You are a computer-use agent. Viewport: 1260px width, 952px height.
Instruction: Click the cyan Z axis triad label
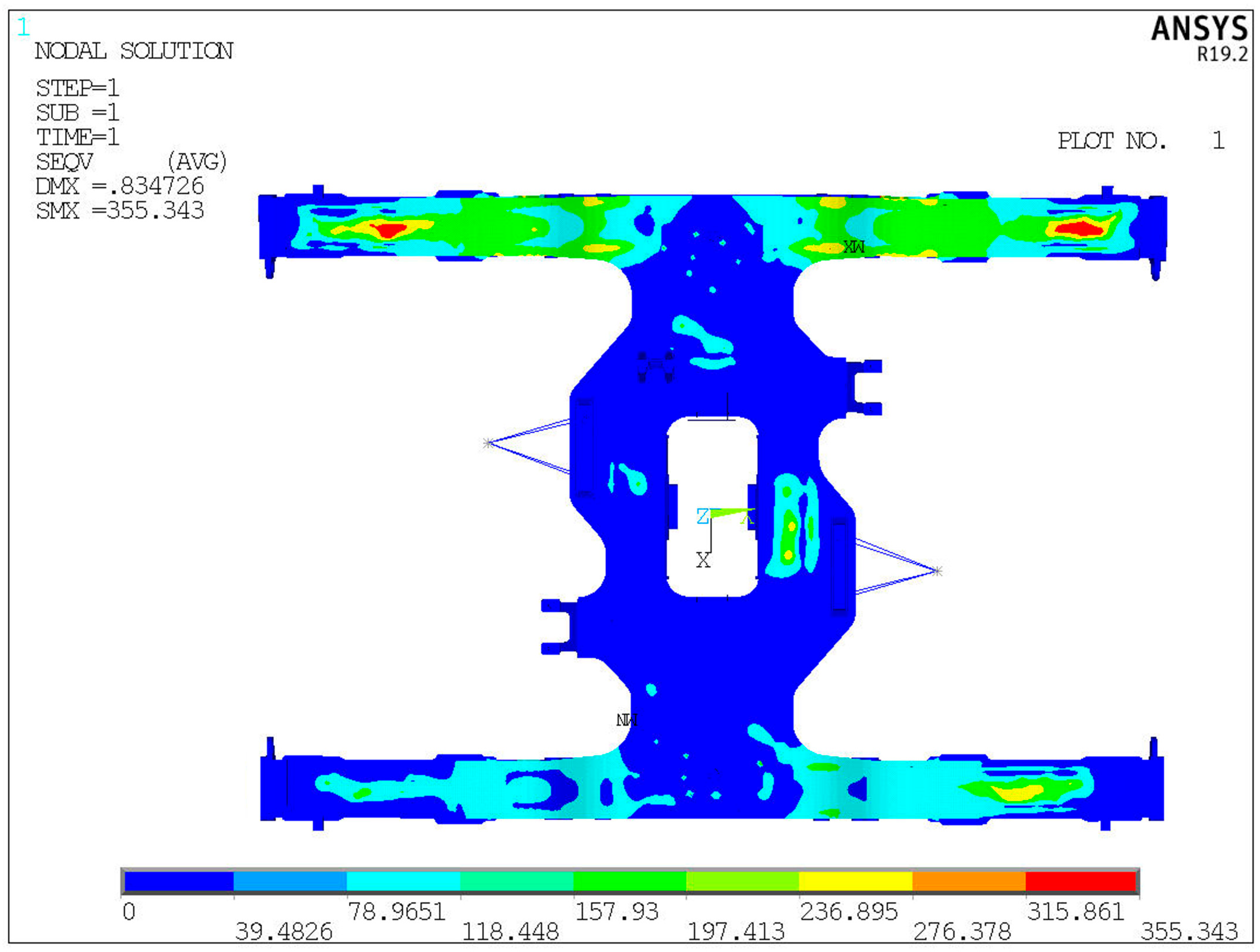click(x=702, y=516)
